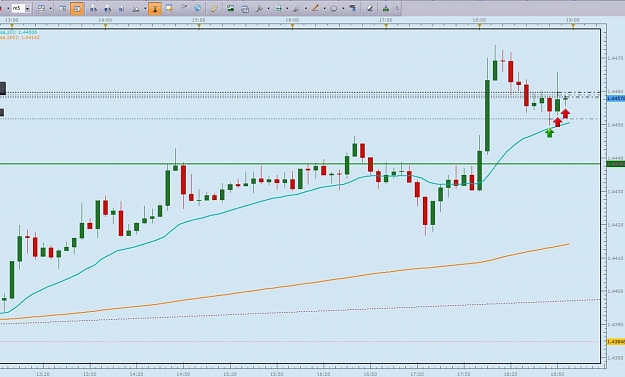The width and height of the screenshot is (625, 377).
Task: Select the grey pen channel drawing tool
Action: 297,8
